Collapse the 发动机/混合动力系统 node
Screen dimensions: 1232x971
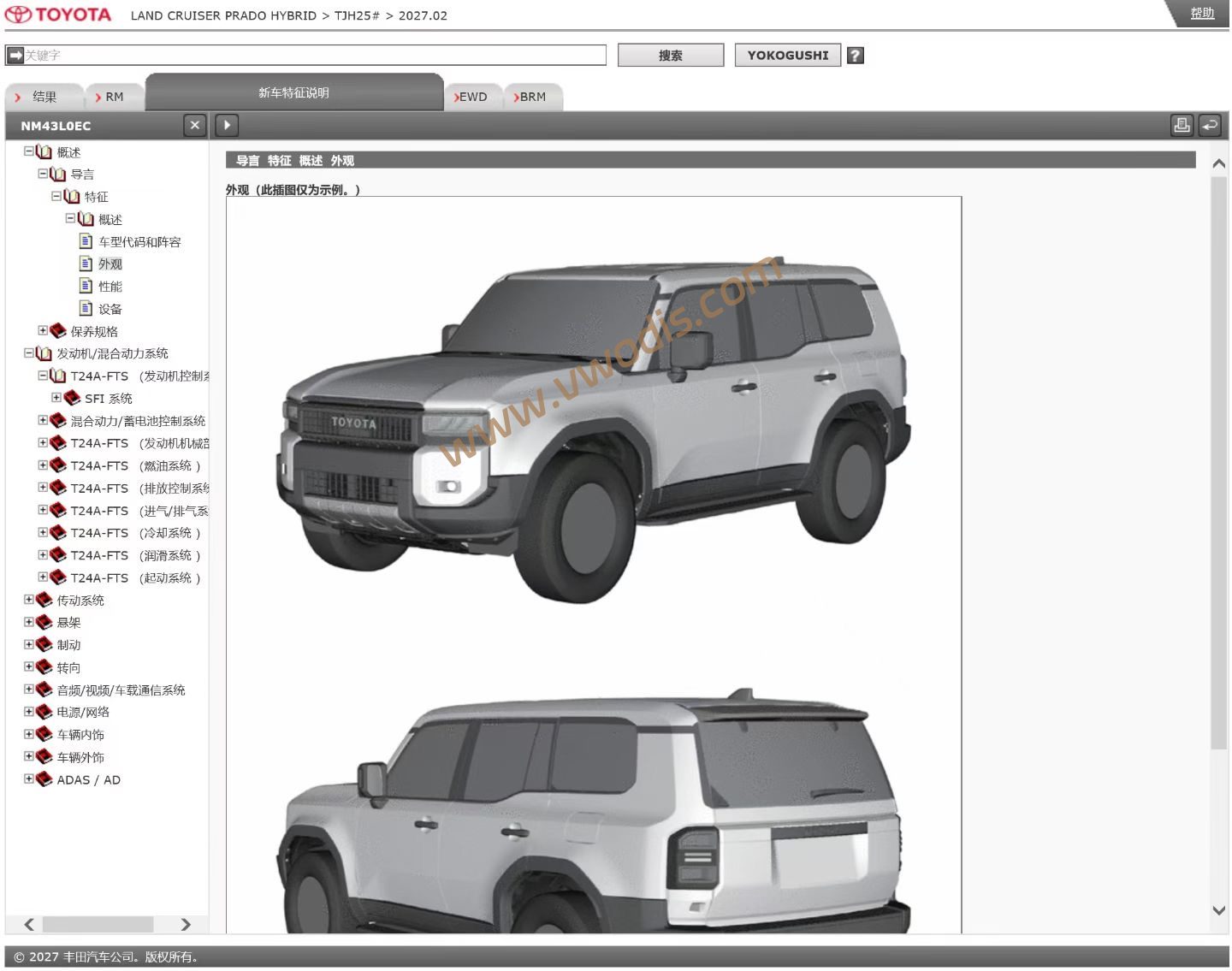[x=28, y=352]
